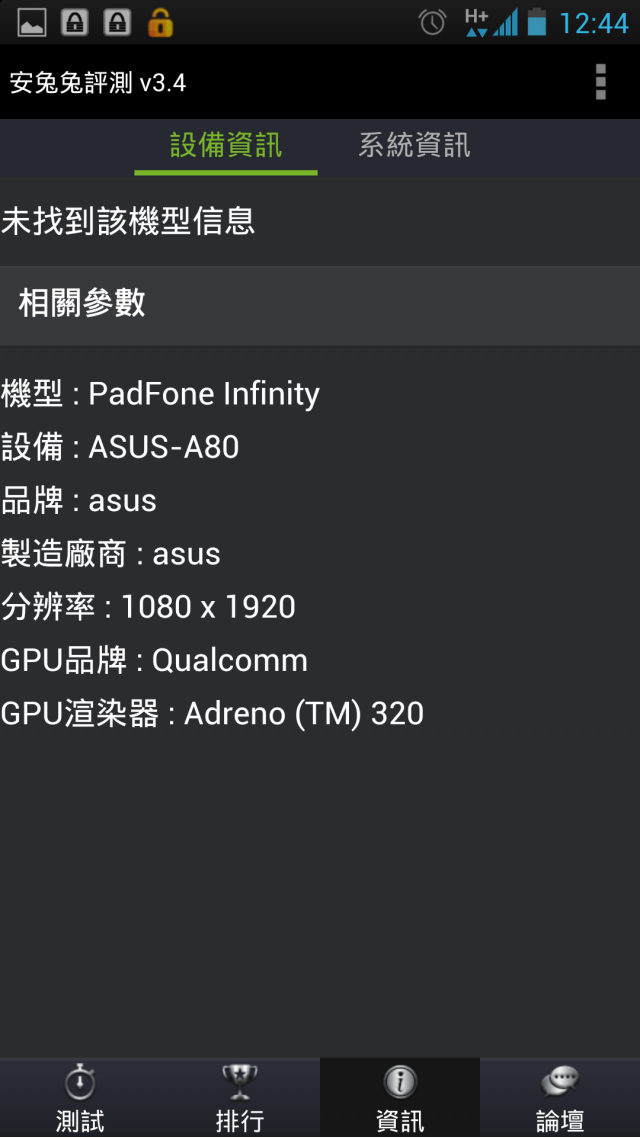The height and width of the screenshot is (1138, 640).
Task: Tap the first gray lock notification icon
Action: [x=75, y=23]
